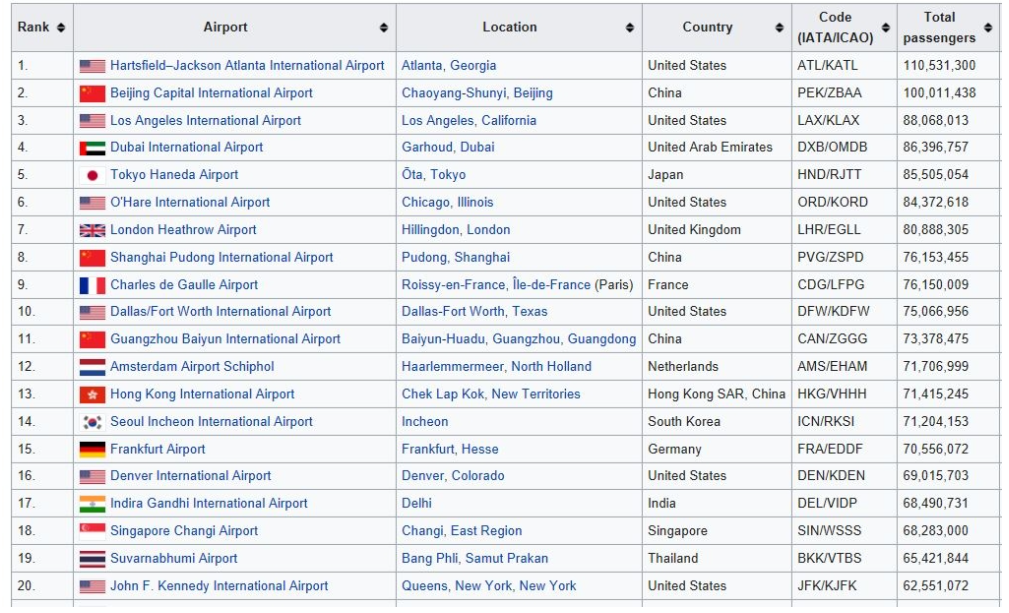
Task: Open Dubai International Airport link
Action: tap(187, 147)
